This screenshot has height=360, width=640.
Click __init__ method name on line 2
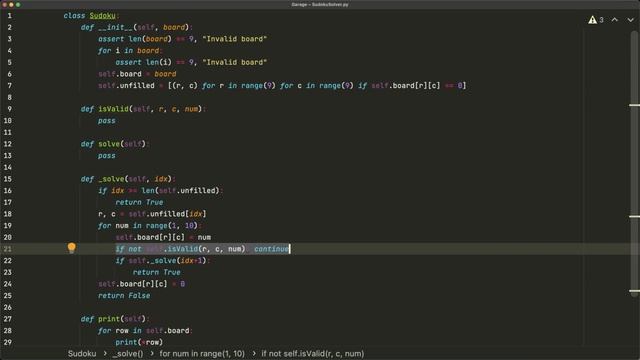116,27
